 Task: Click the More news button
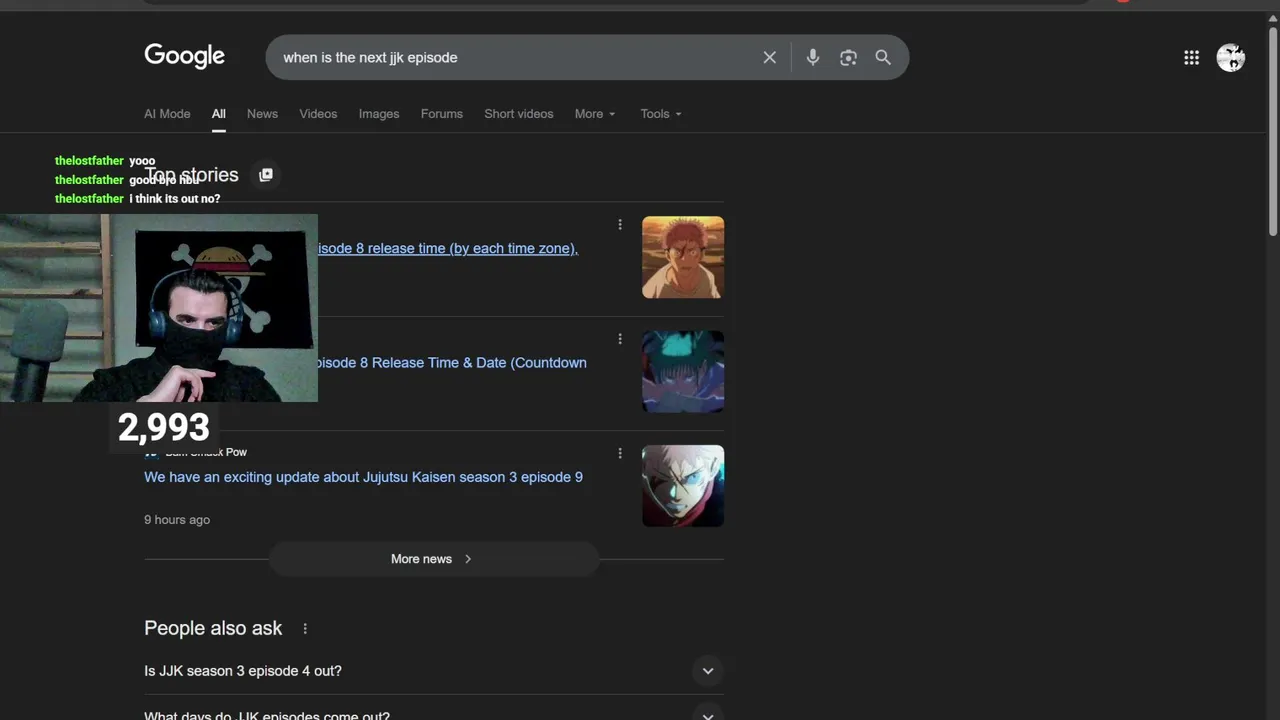(433, 559)
